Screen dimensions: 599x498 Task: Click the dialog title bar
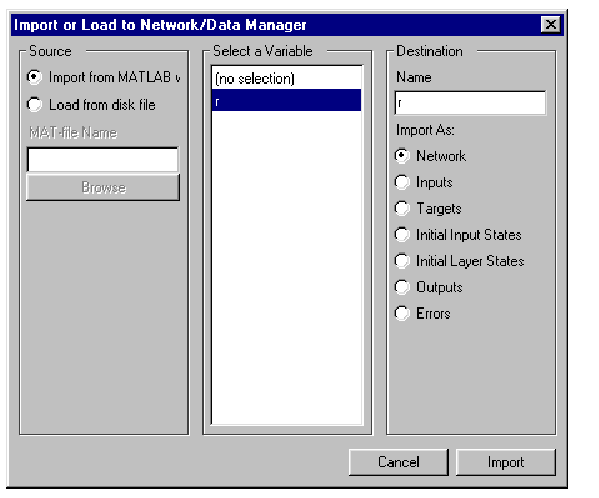pyautogui.click(x=275, y=25)
